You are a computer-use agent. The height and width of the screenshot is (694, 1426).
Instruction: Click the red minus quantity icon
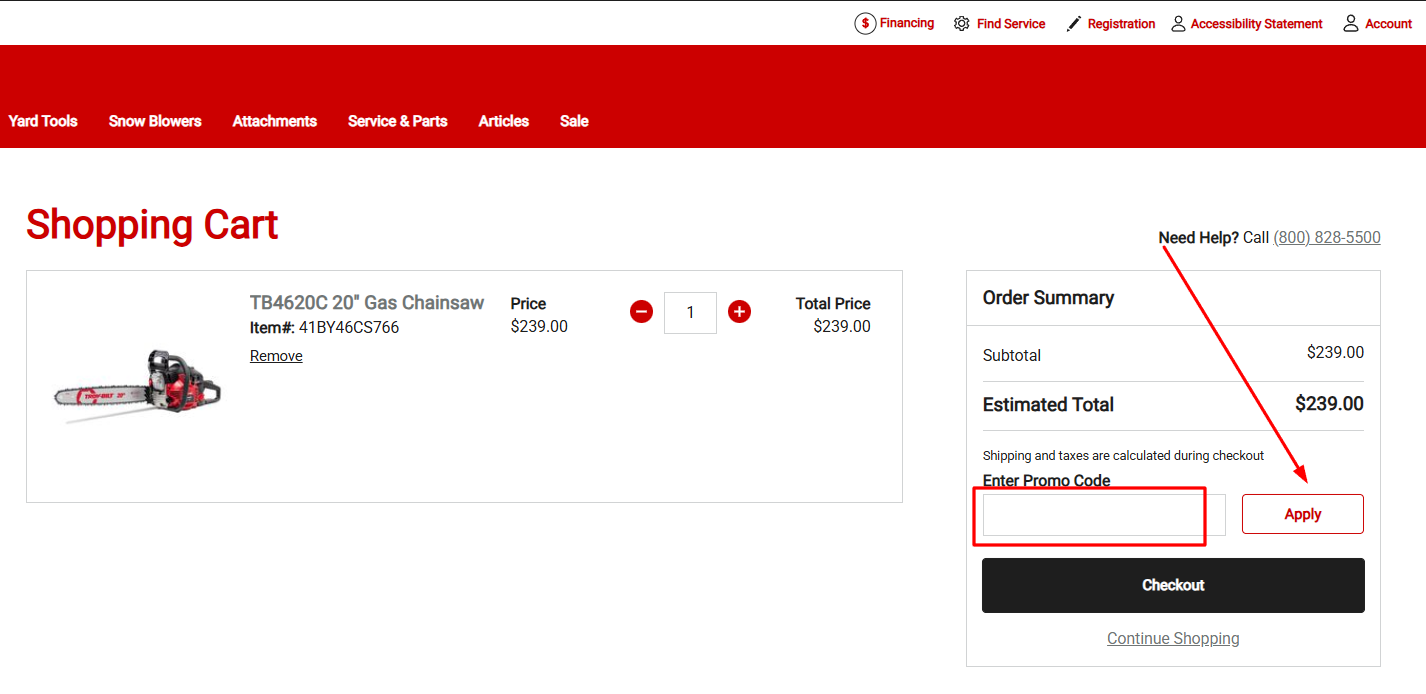tap(641, 311)
